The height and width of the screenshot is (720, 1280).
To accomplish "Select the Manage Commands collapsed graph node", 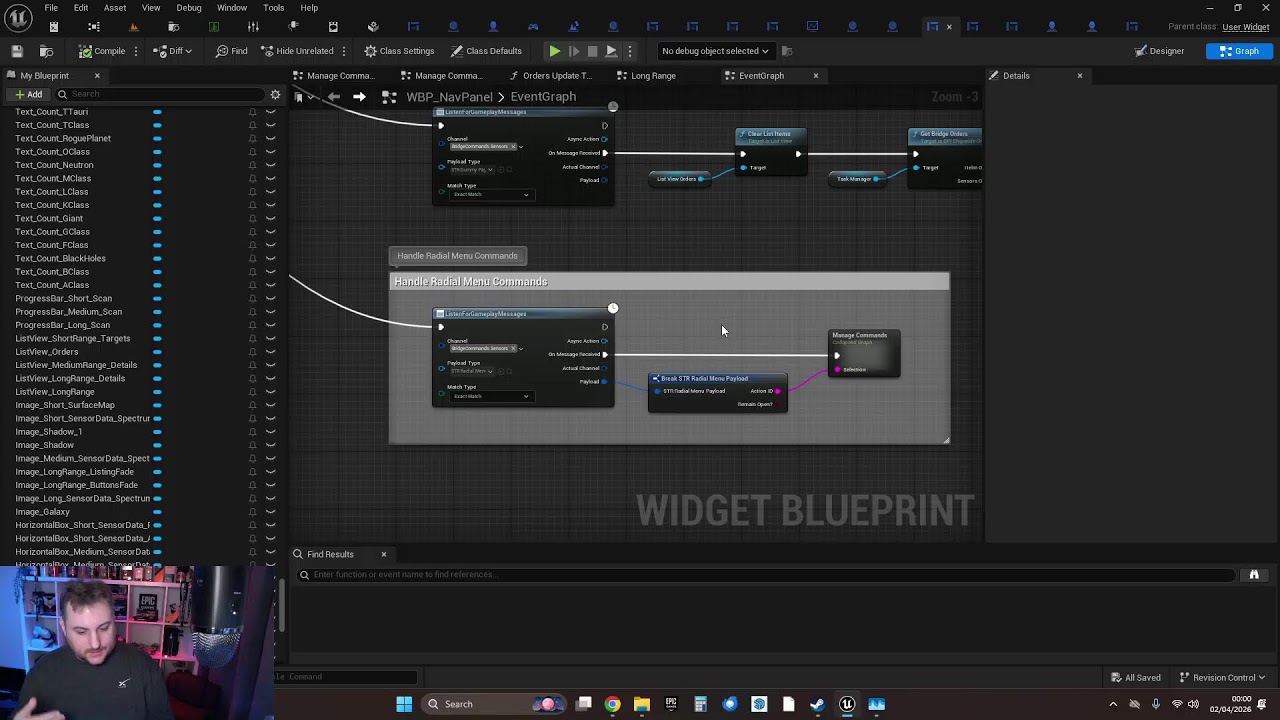I will [x=864, y=354].
